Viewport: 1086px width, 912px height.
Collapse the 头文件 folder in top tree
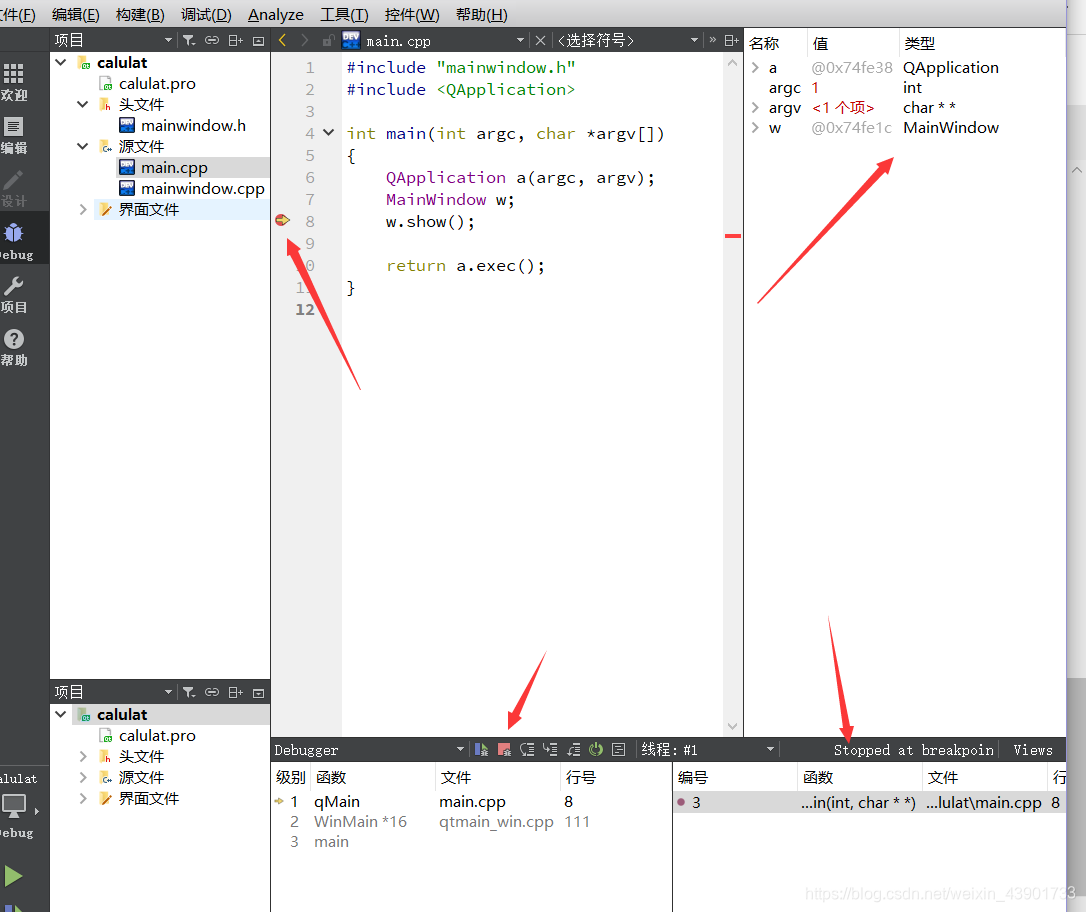(82, 105)
